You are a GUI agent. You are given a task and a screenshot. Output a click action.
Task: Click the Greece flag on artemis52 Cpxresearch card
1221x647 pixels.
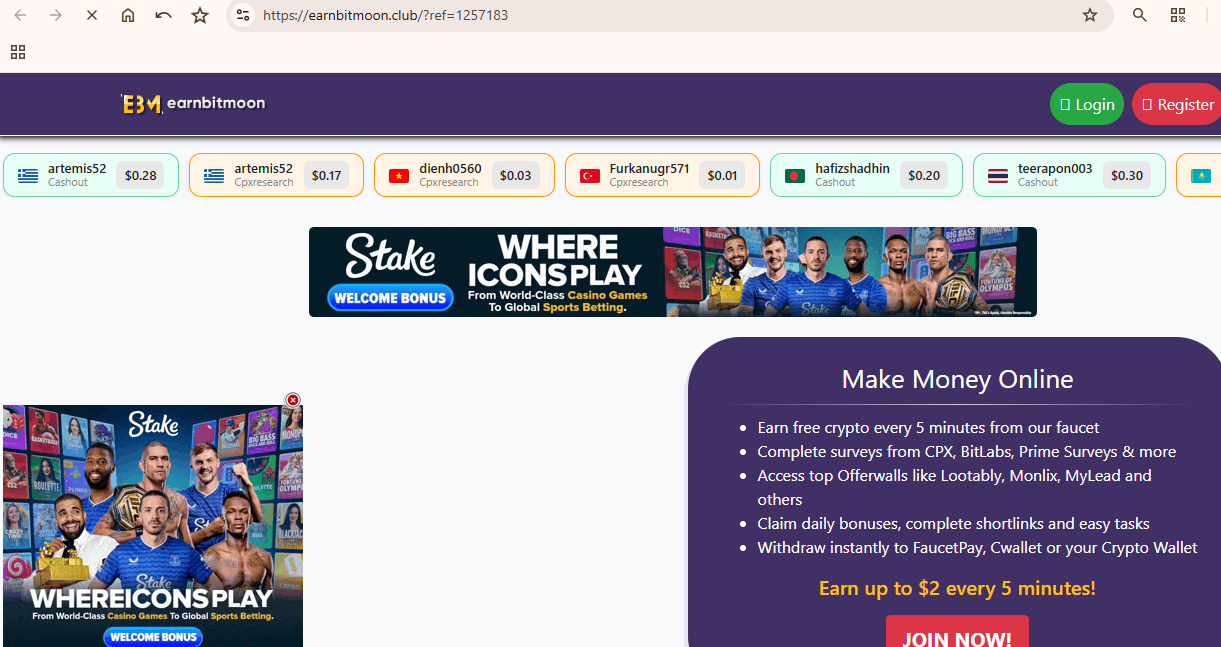click(x=214, y=176)
